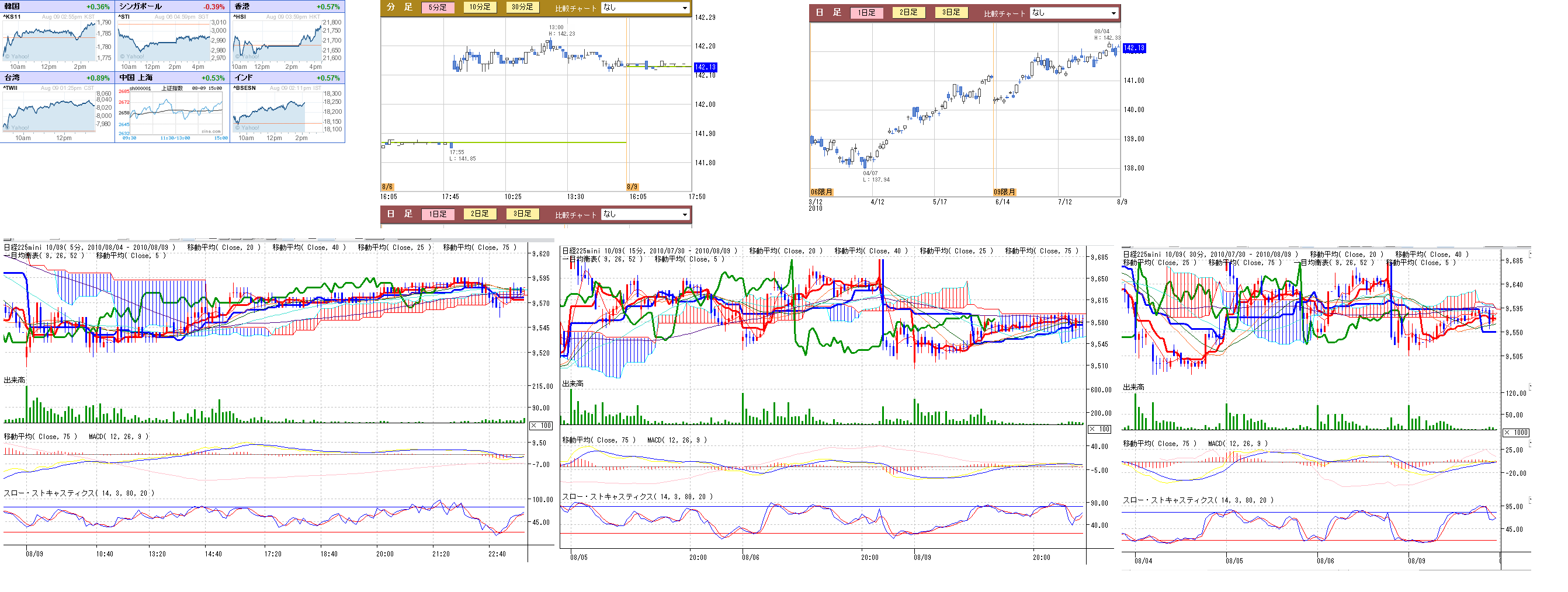Click the ×100 scale box on the 5分 Nikkei chart
Image resolution: width=1568 pixels, height=592 pixels.
coord(540,426)
